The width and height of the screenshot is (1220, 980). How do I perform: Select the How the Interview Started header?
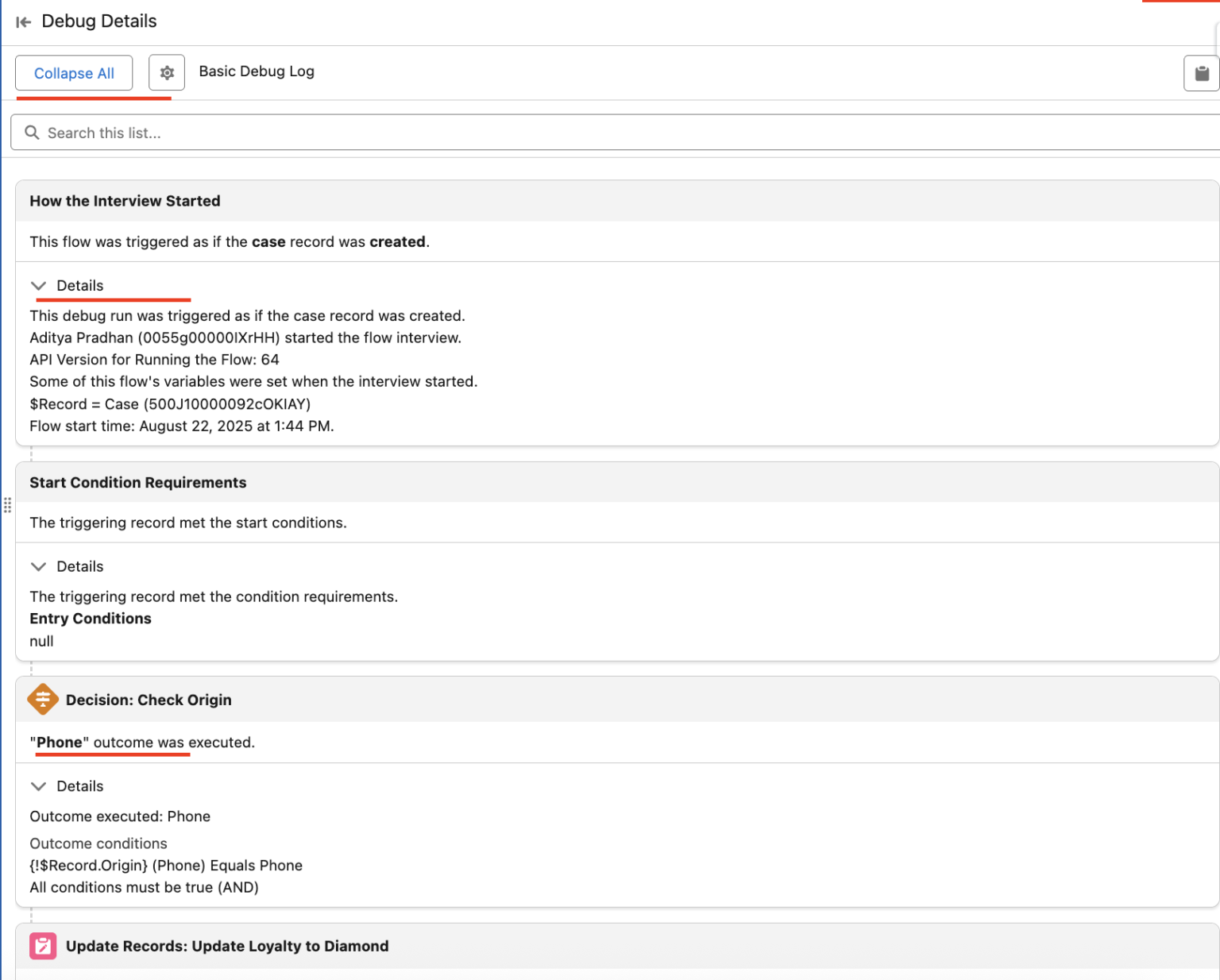click(125, 201)
